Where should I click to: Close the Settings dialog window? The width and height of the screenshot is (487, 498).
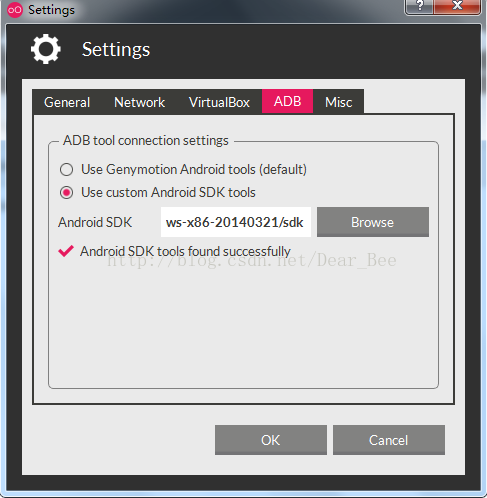[457, 6]
